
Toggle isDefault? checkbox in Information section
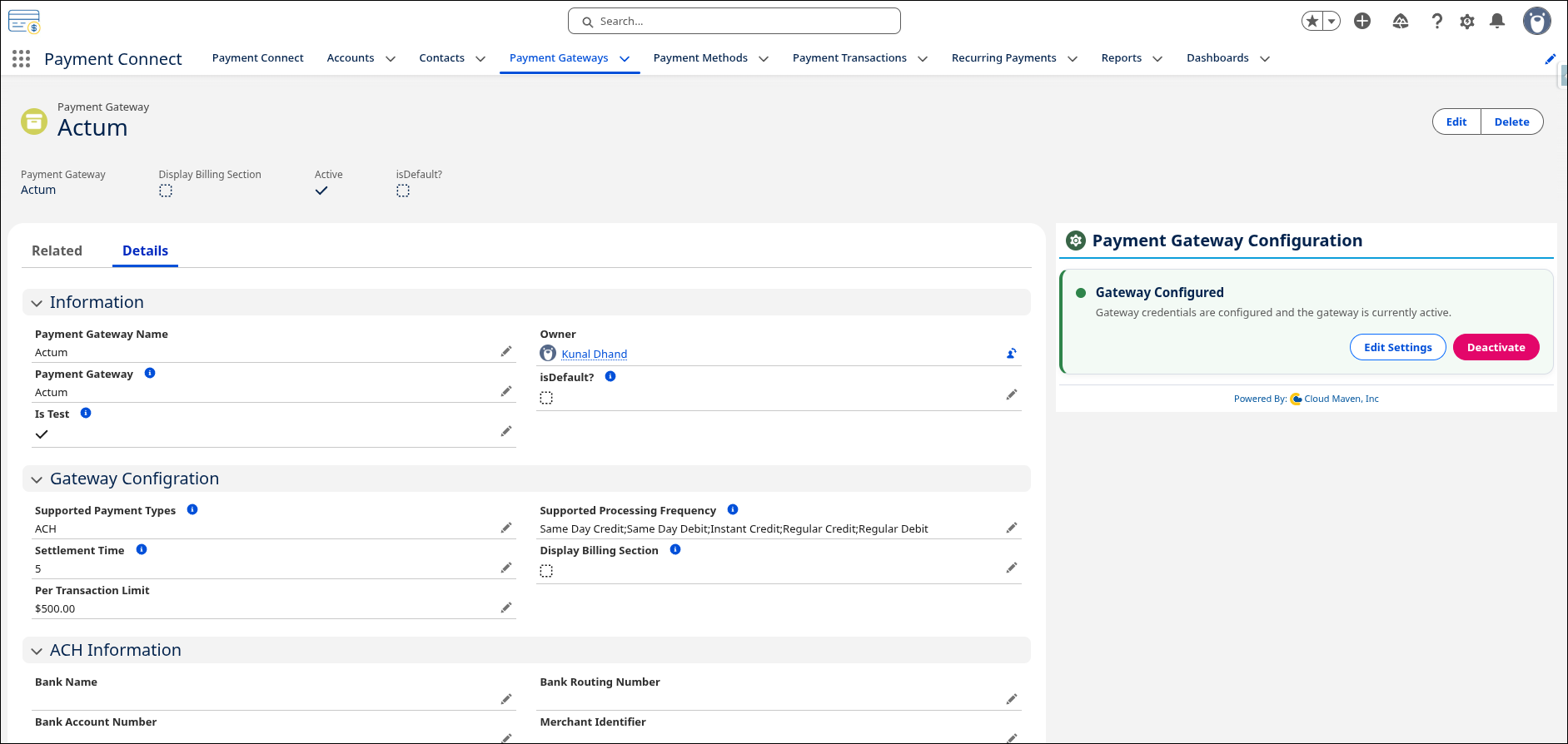(546, 398)
